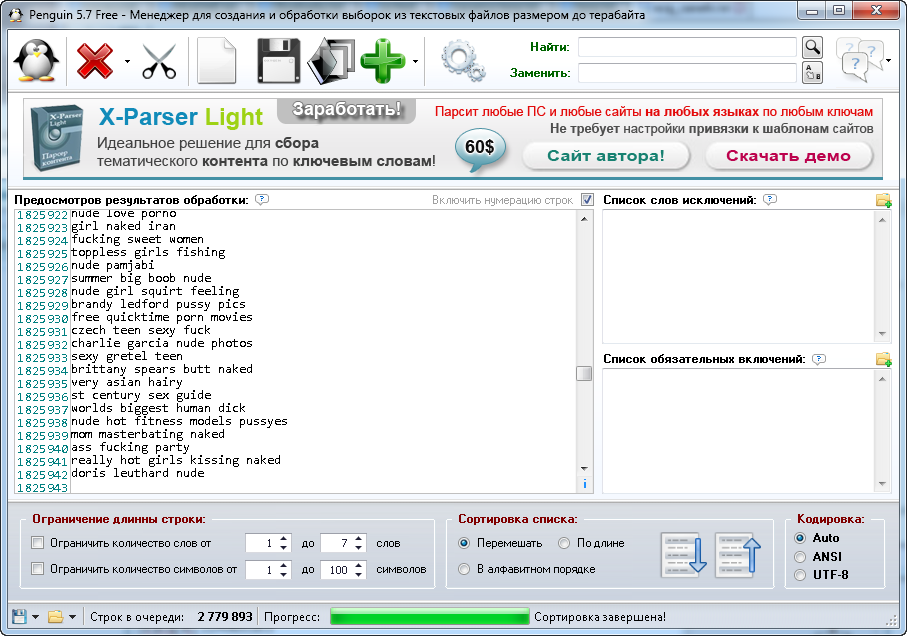
Task: Click the scissors cut icon
Action: (159, 61)
